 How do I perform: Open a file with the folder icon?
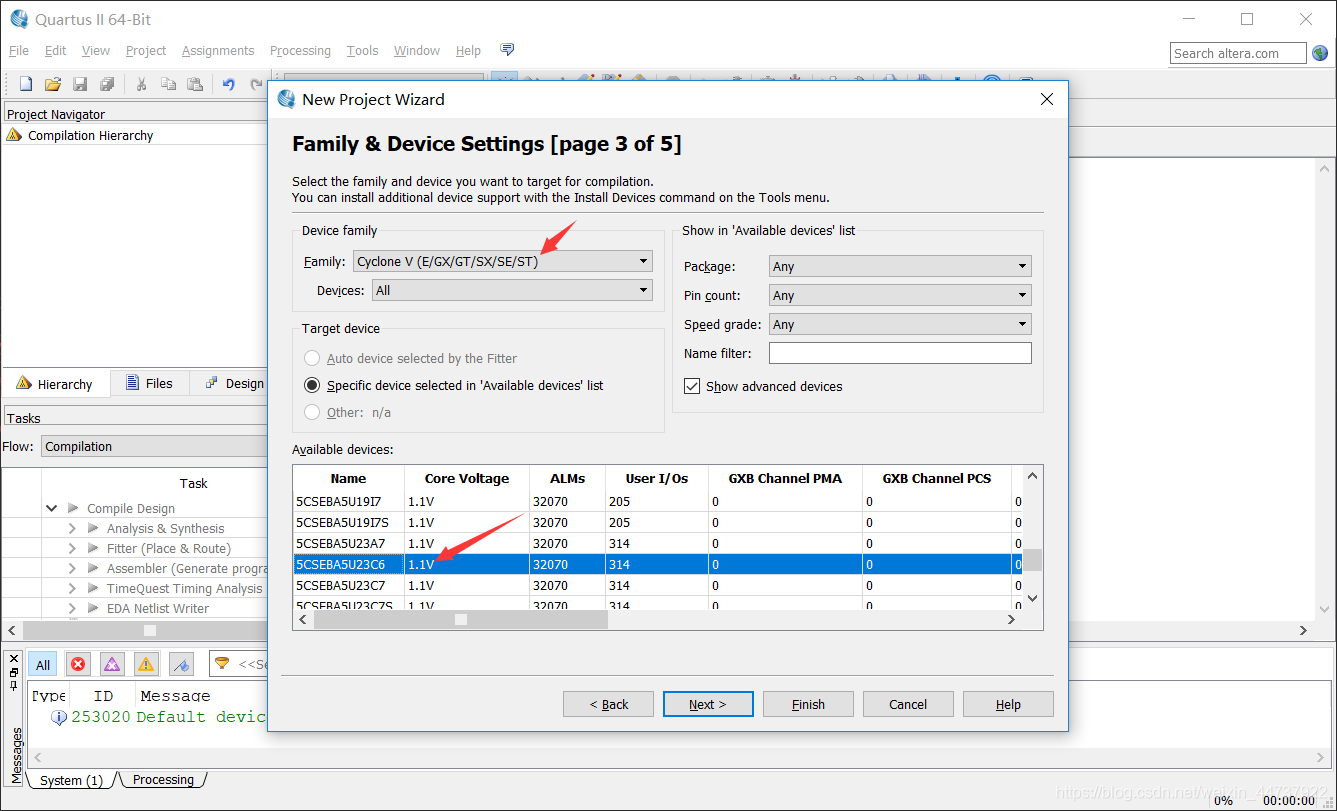point(53,85)
